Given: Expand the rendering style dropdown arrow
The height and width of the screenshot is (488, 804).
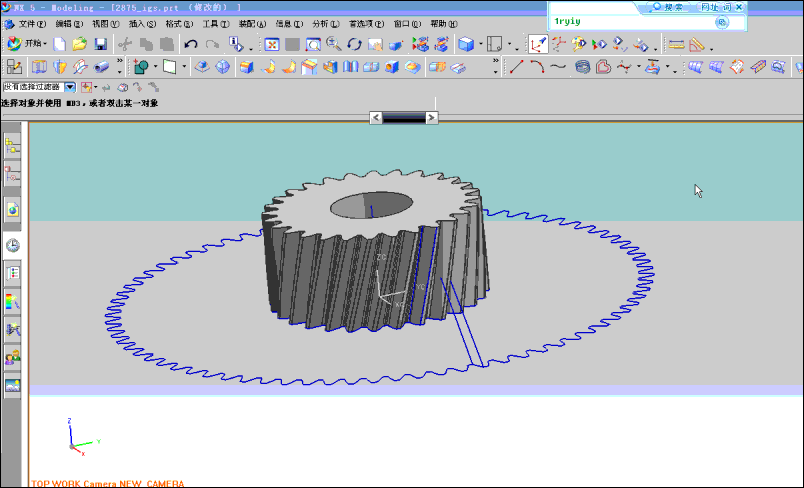Looking at the screenshot, I should 480,45.
